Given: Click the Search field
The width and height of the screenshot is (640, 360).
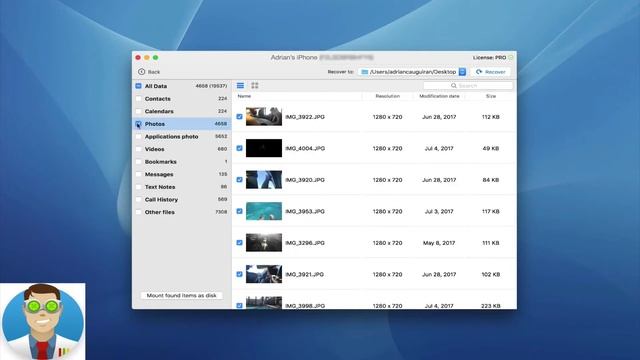Looking at the screenshot, I should click(x=468, y=86).
